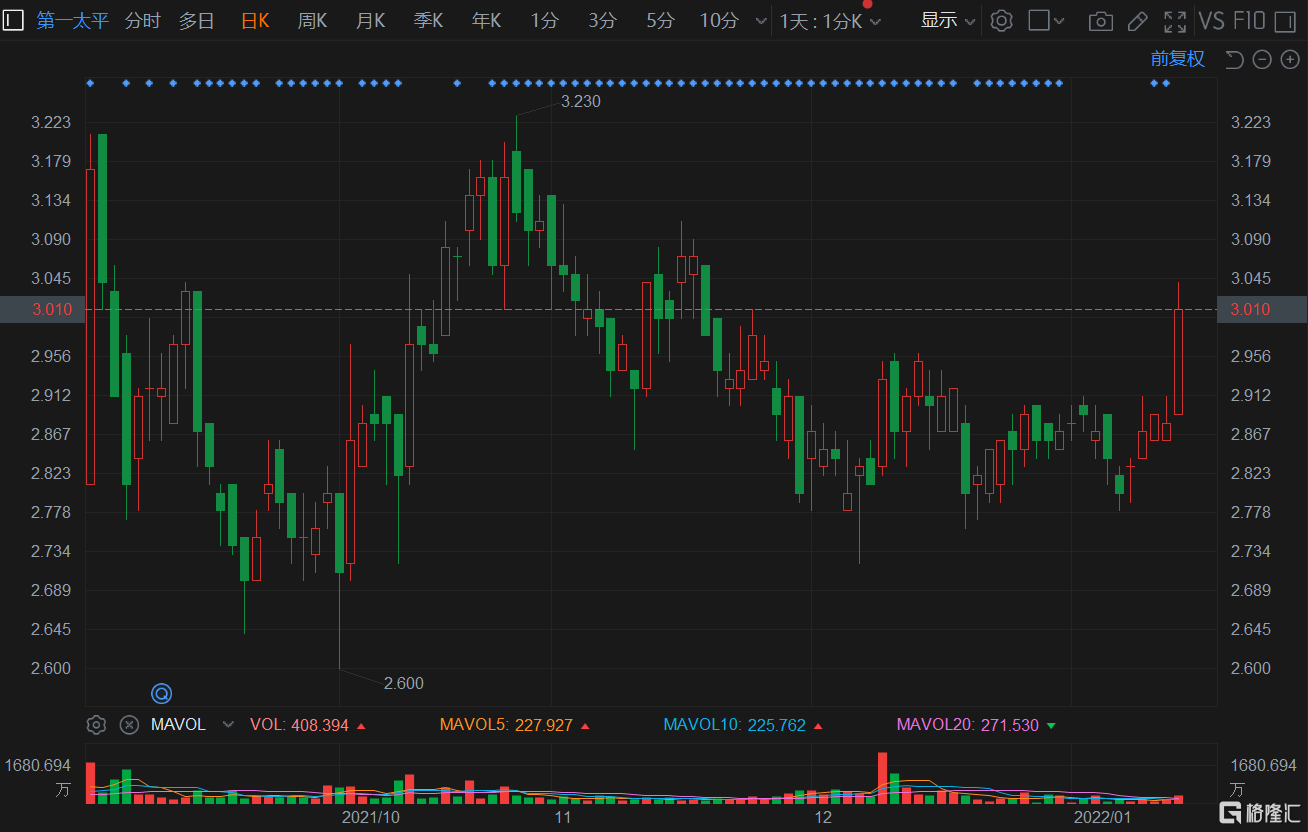The image size is (1308, 832).
Task: Toggle the left sidebar panel icon
Action: click(14, 20)
